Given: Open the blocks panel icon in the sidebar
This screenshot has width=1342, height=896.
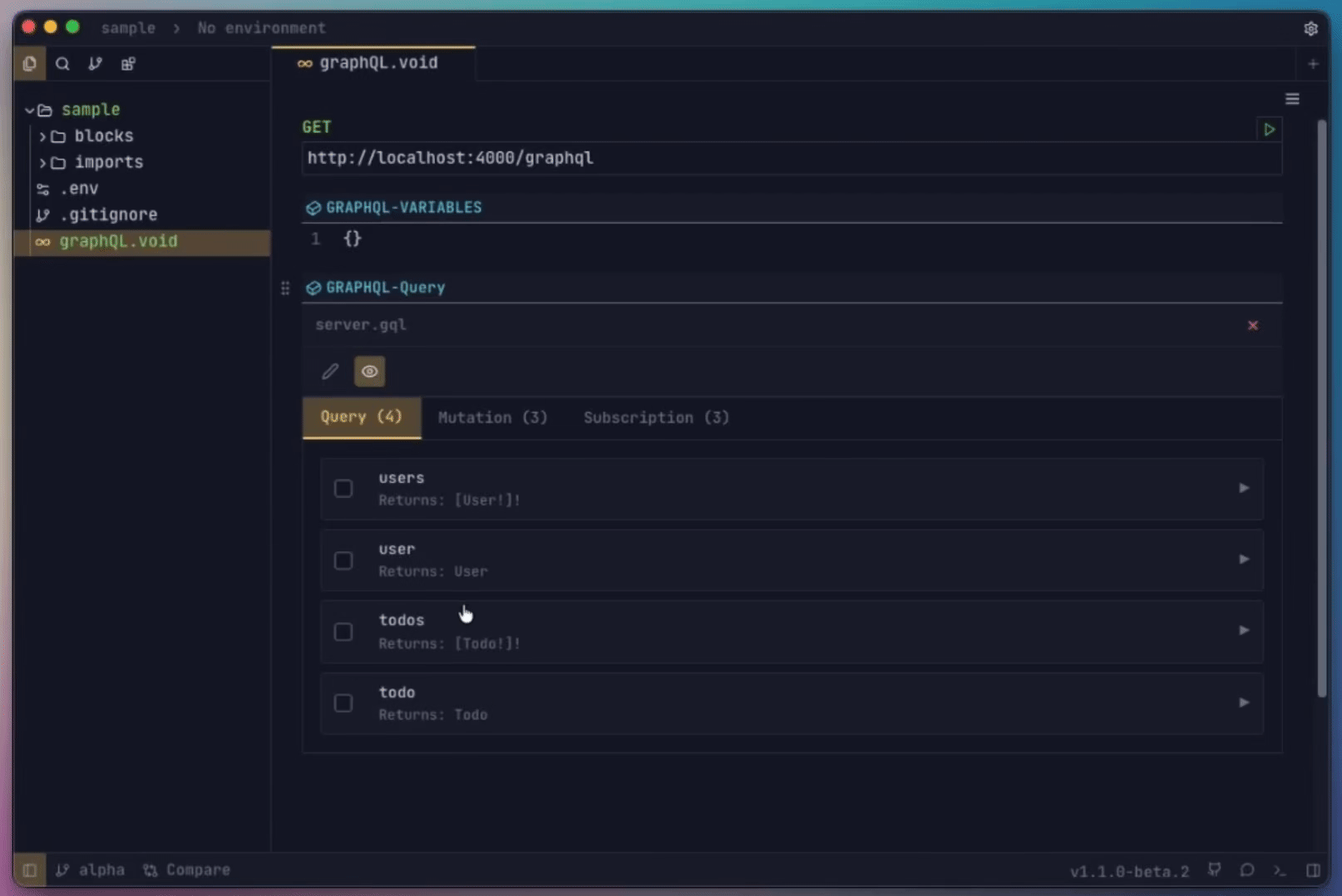Looking at the screenshot, I should click(128, 63).
